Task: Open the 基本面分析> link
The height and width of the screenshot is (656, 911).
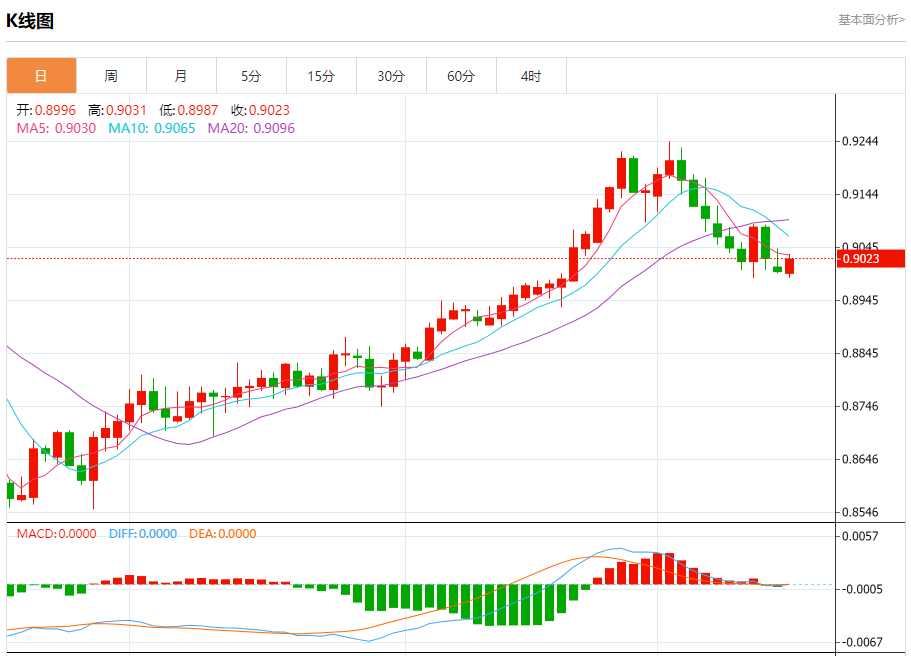Action: pyautogui.click(x=871, y=20)
